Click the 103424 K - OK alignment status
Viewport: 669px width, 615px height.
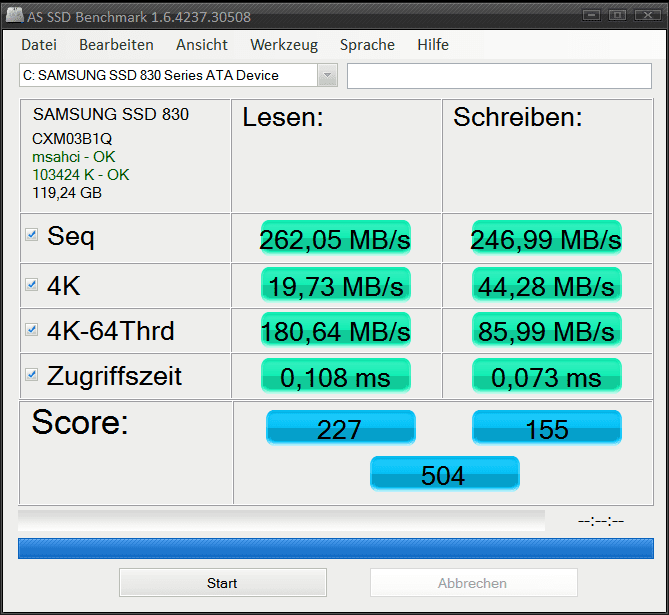[81, 175]
